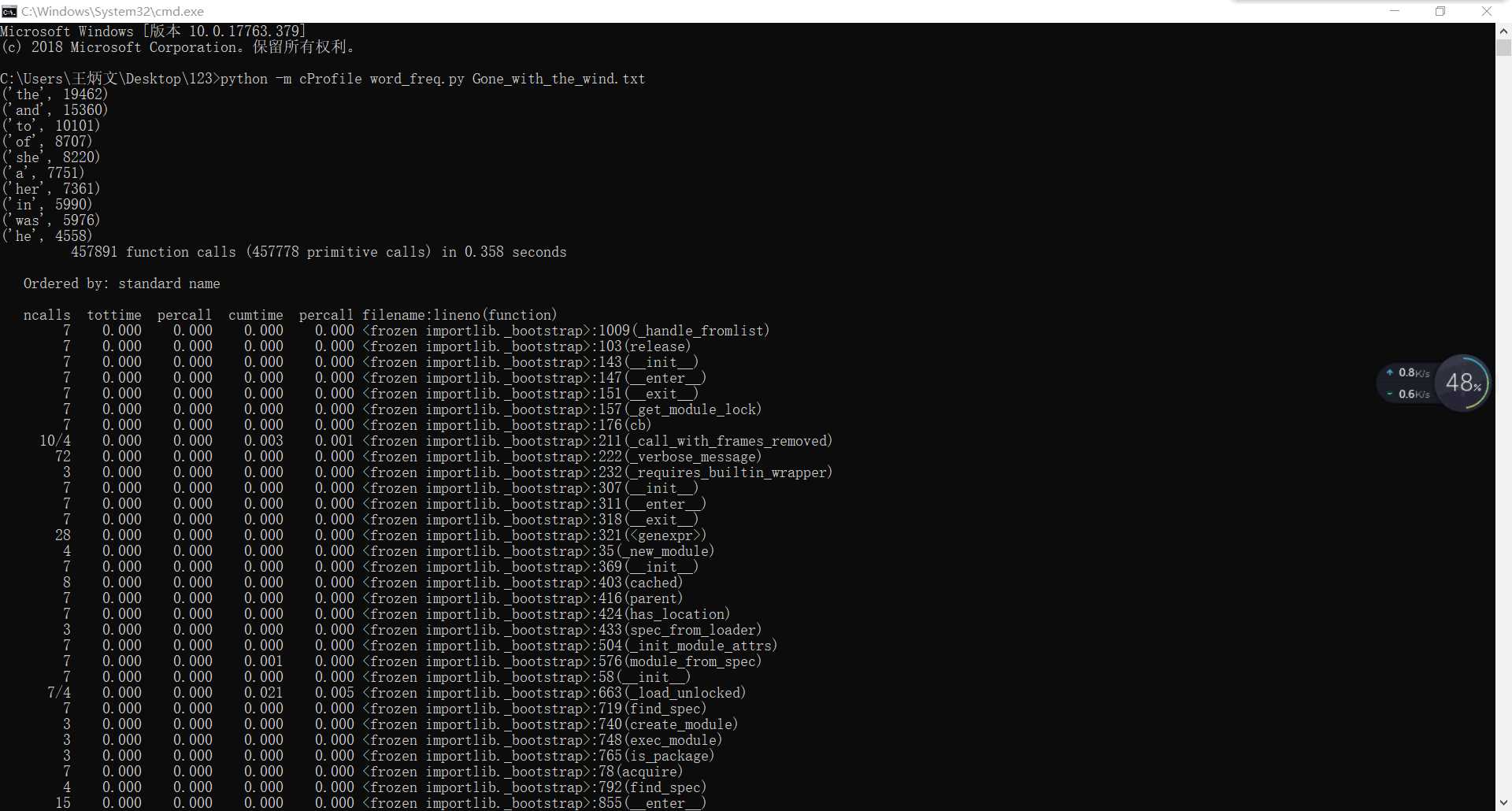This screenshot has height=811, width=1512.
Task: Click the :222(_verbose_message) row
Action: click(x=409, y=457)
